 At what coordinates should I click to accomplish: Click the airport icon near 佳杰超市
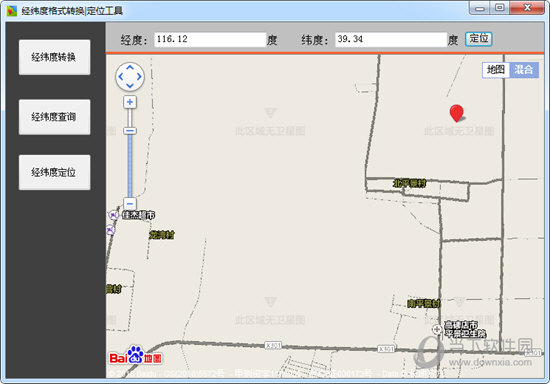click(x=113, y=215)
